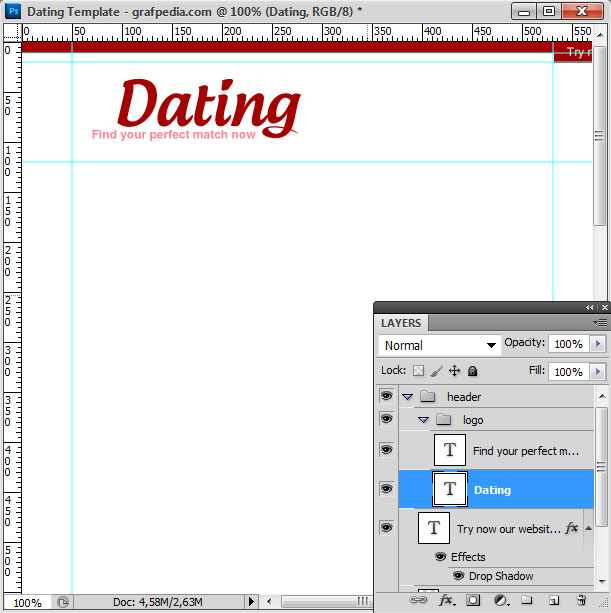
Task: Hide the logo group
Action: [386, 419]
